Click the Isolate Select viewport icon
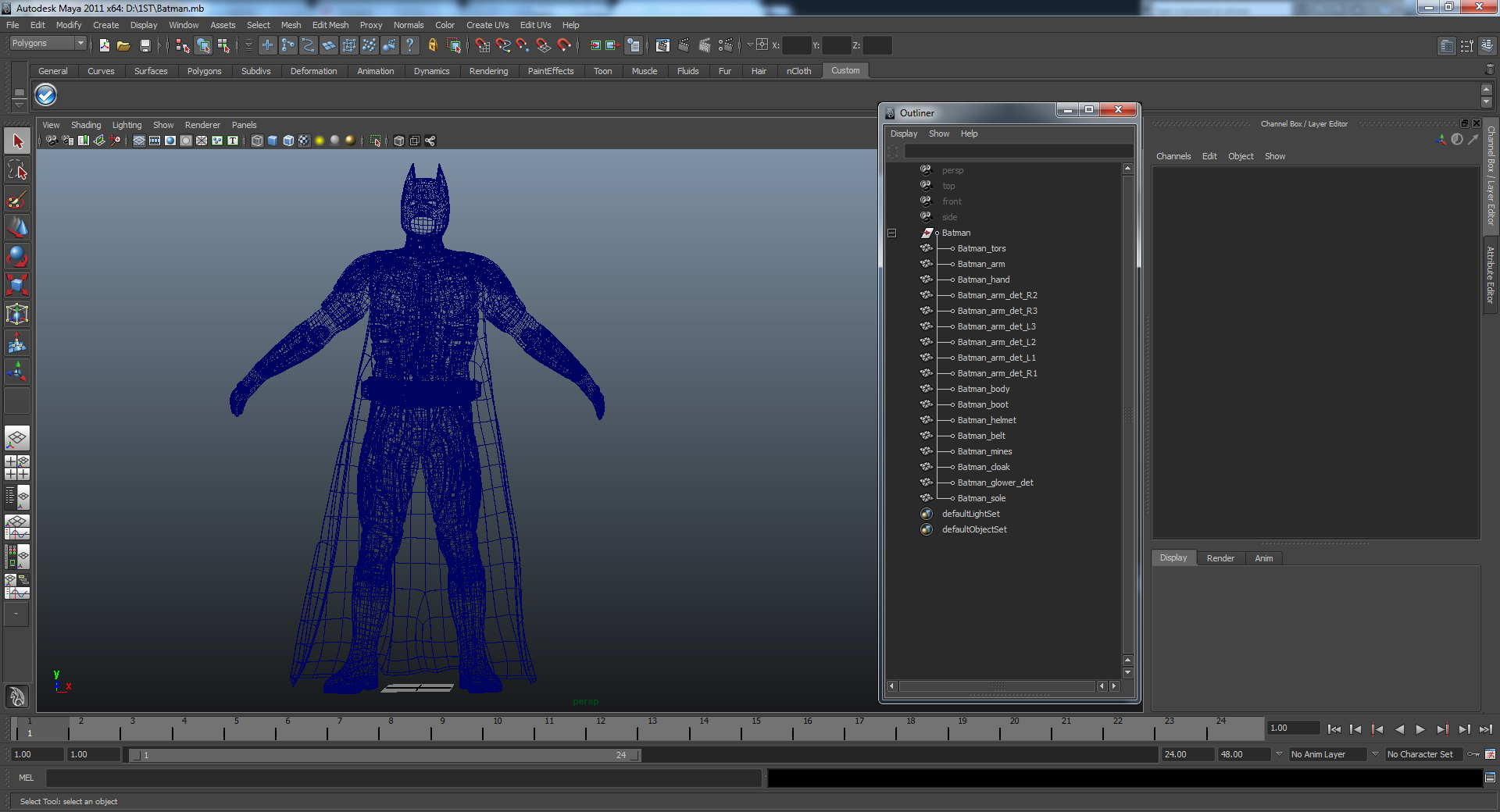1500x812 pixels. coord(375,141)
